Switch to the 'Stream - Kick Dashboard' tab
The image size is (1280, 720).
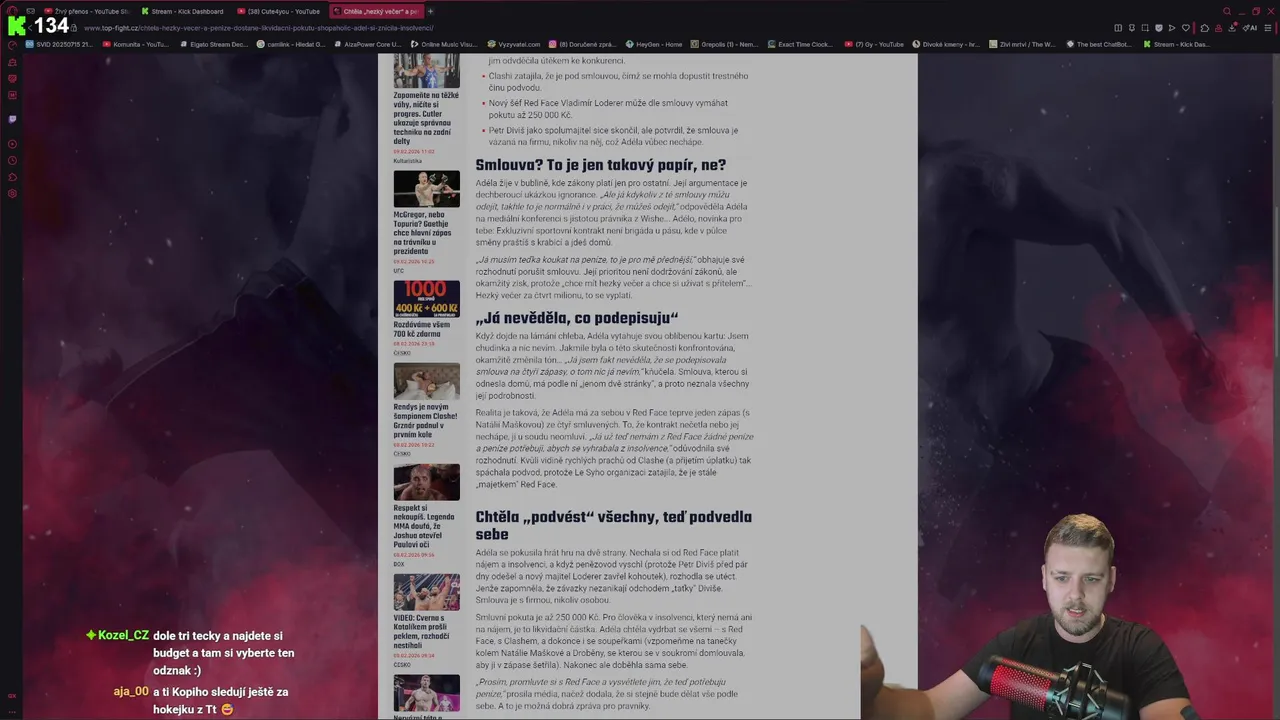click(185, 11)
